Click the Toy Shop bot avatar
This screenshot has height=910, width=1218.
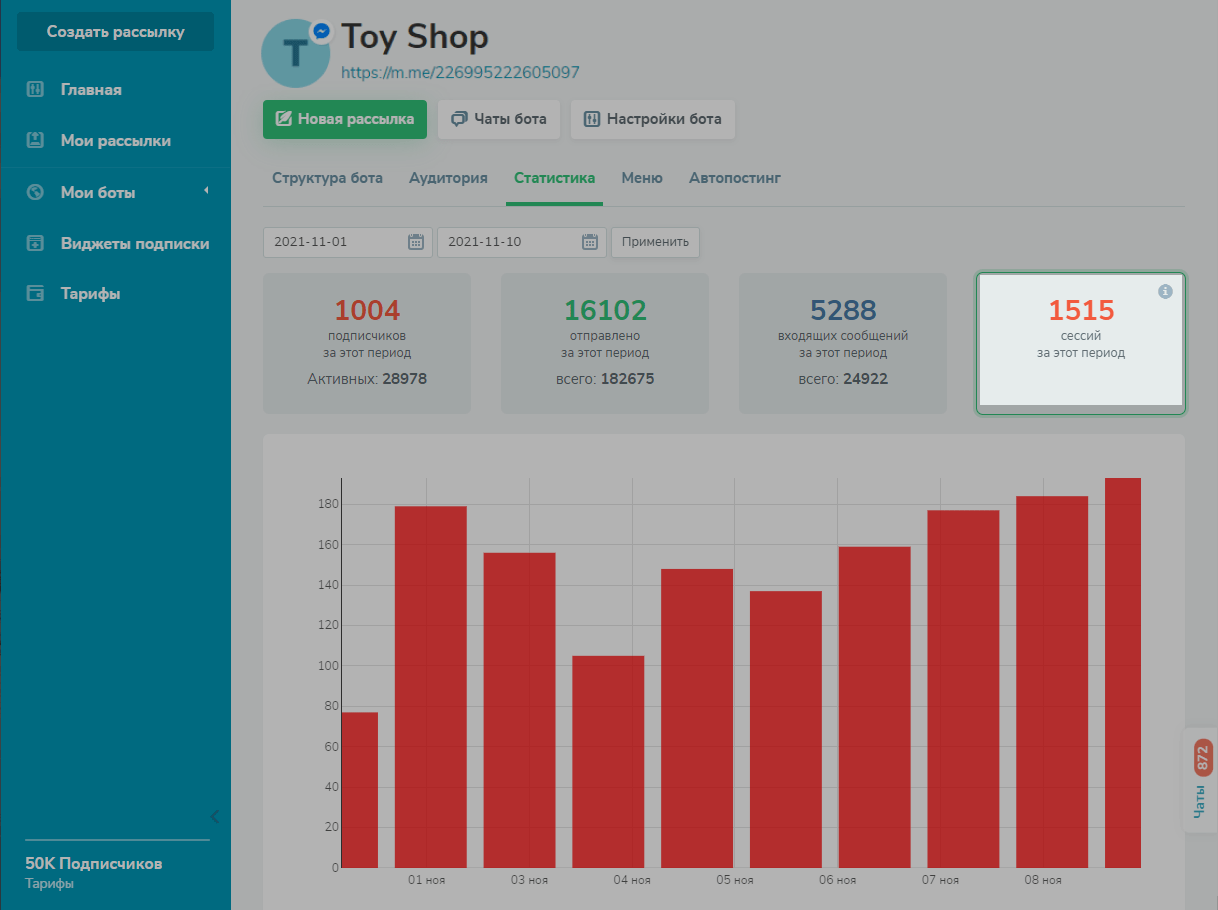pyautogui.click(x=295, y=53)
